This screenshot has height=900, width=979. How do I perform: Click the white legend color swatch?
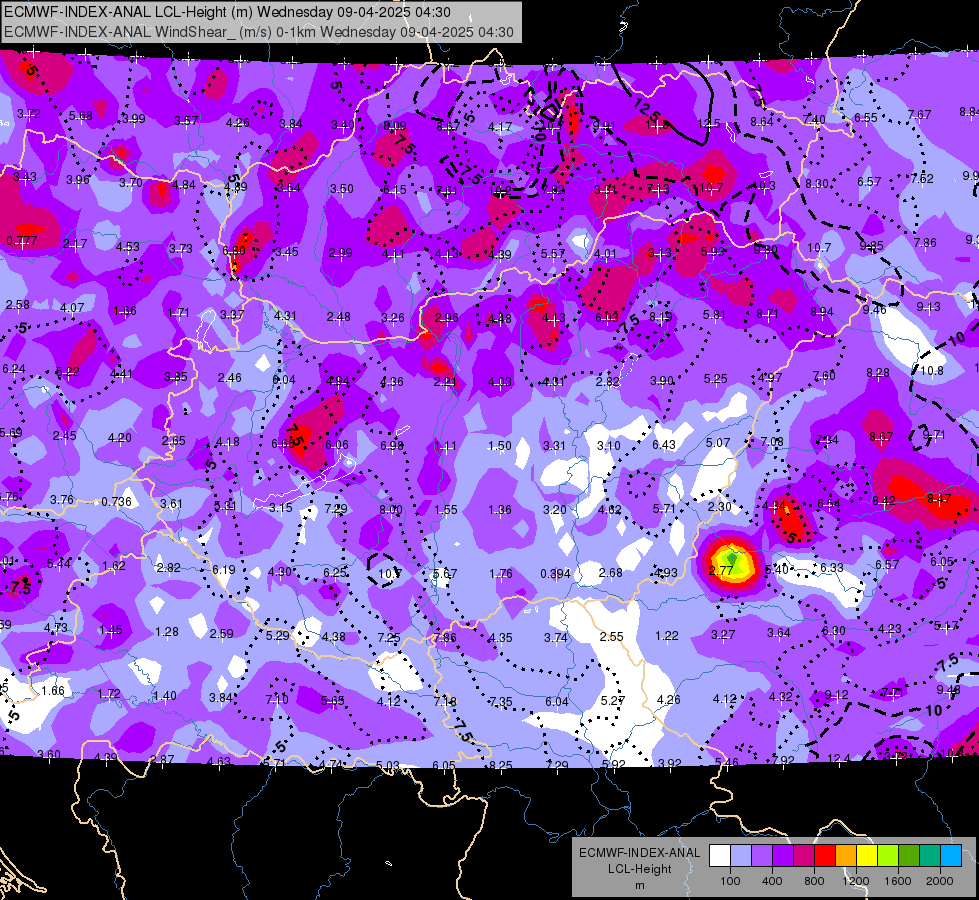720,856
